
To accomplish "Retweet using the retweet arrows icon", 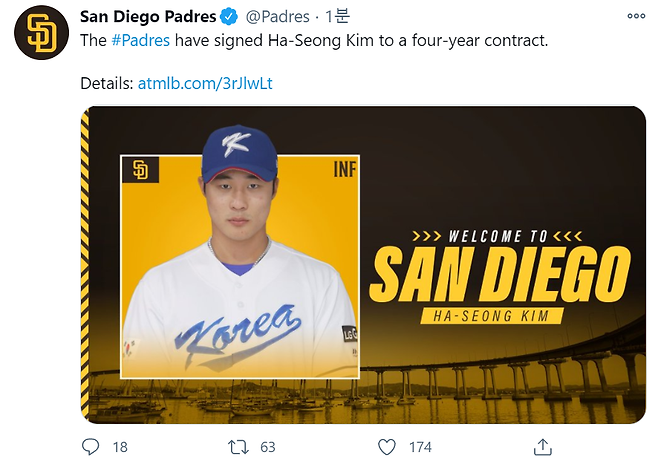I will click(239, 446).
